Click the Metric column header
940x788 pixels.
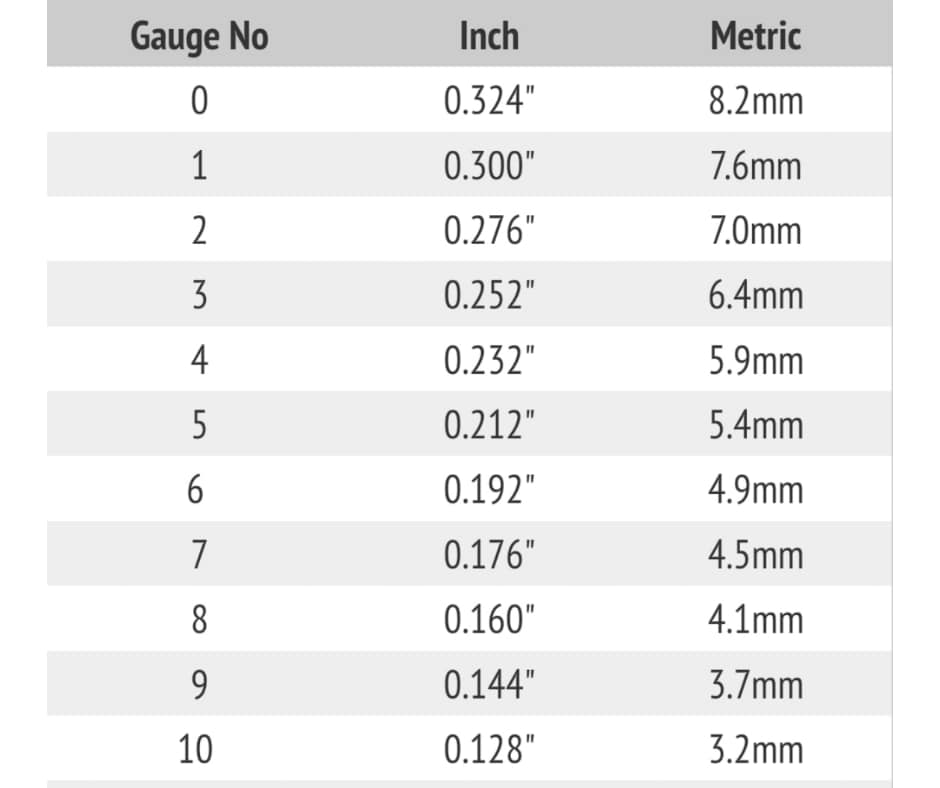click(755, 36)
